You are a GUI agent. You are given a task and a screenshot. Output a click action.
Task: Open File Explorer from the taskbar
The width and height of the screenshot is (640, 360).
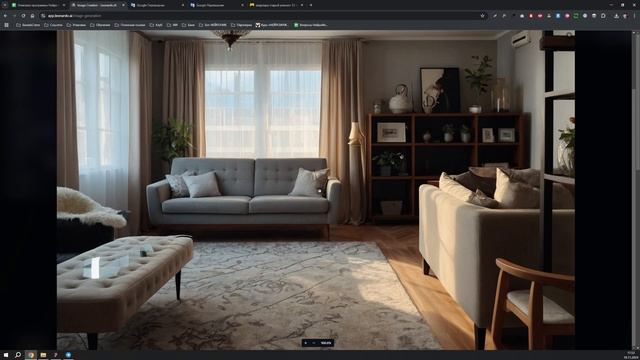43,355
